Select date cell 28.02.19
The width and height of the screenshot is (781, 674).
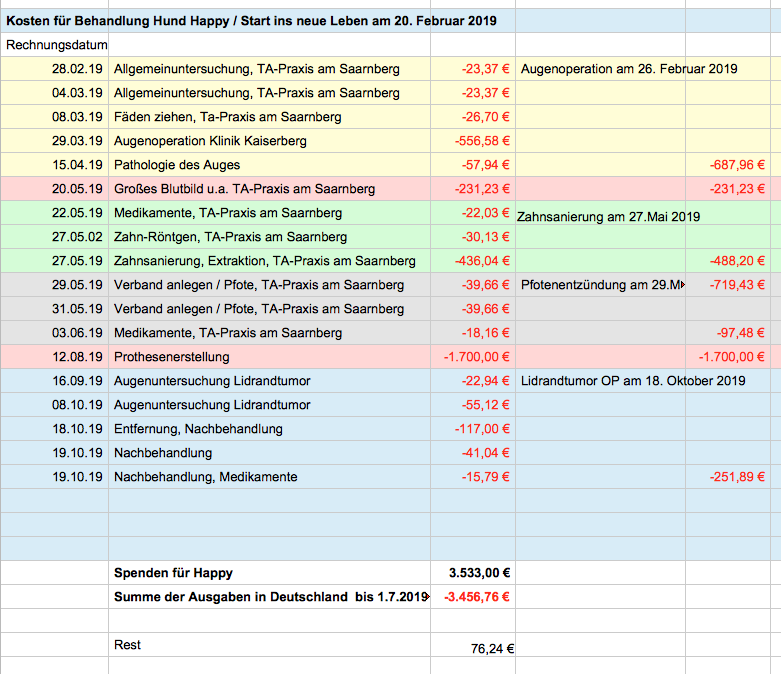click(x=55, y=69)
